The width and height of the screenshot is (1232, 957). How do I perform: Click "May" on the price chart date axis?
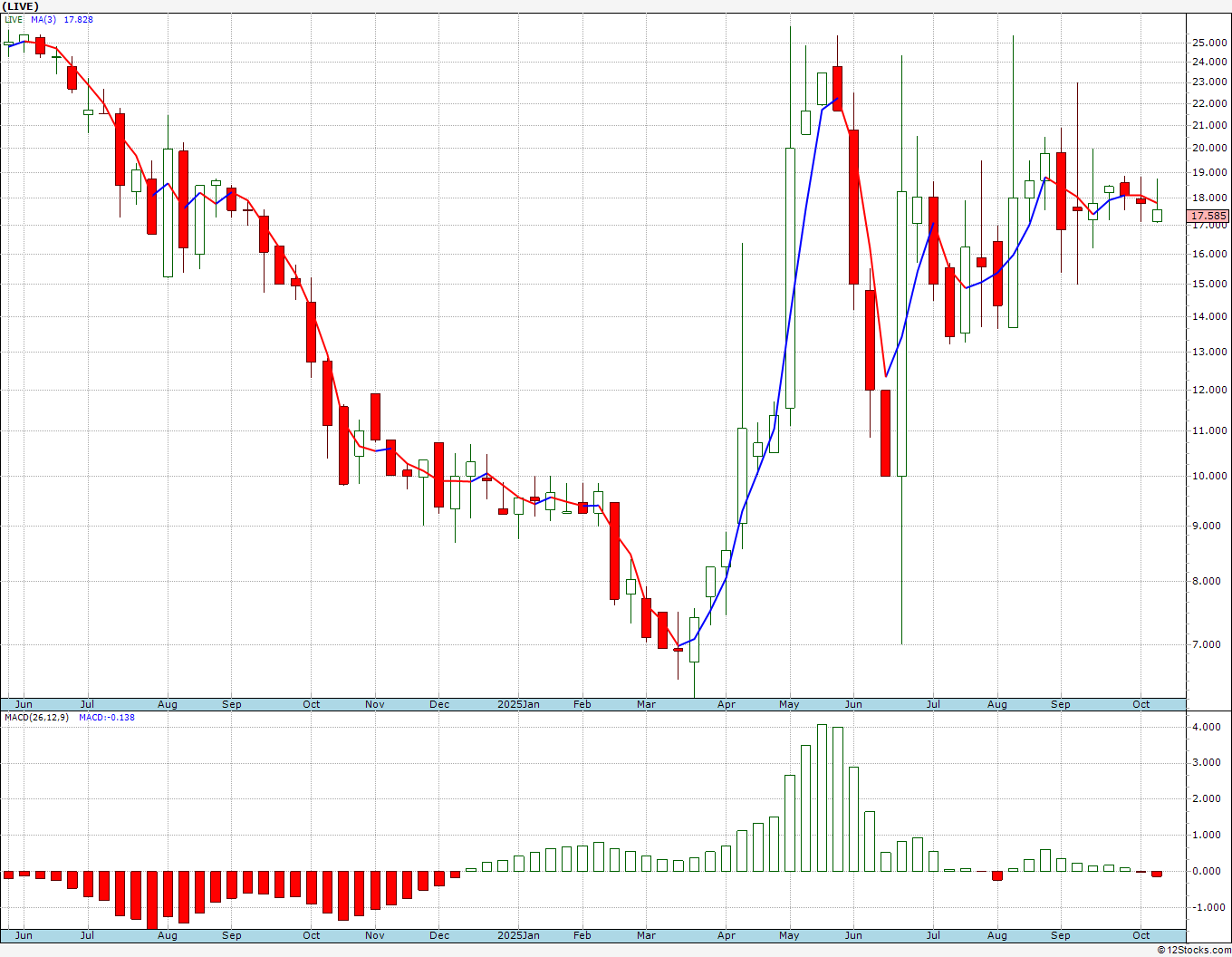point(789,704)
